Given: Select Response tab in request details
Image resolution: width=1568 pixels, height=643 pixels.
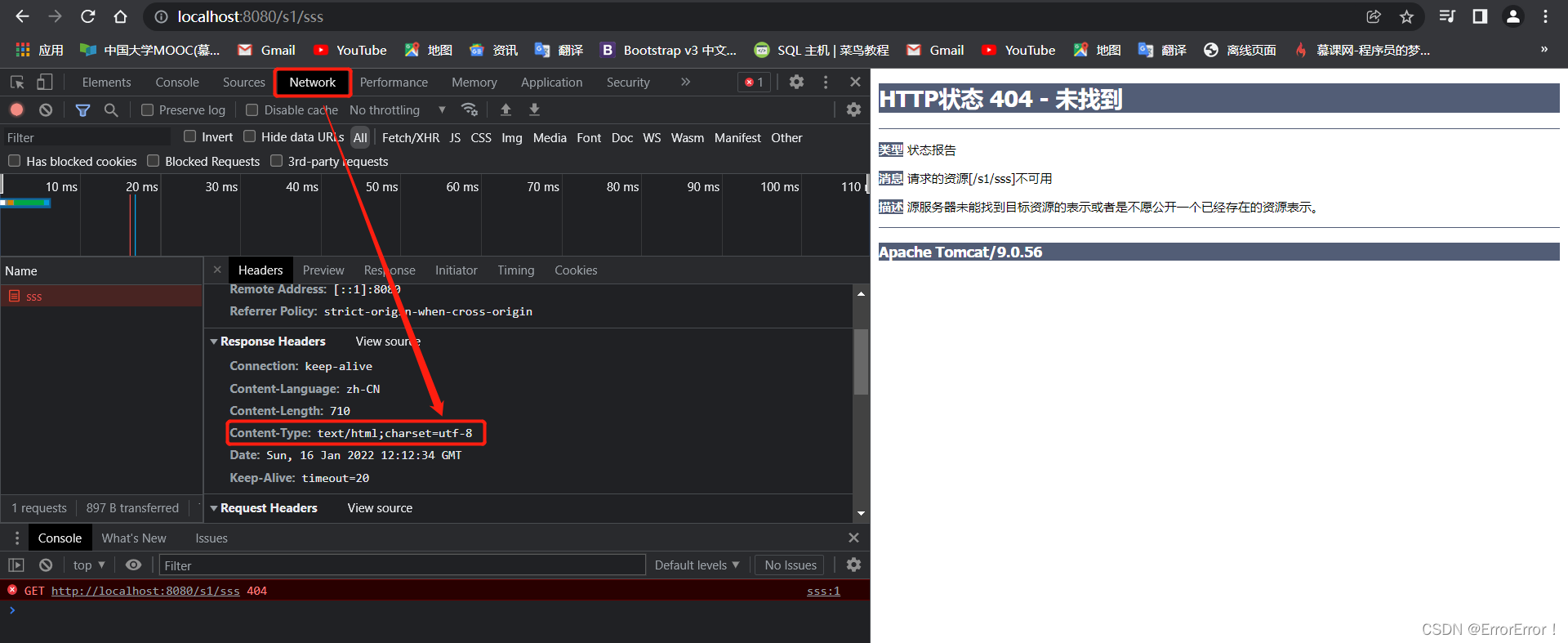Looking at the screenshot, I should pos(390,270).
